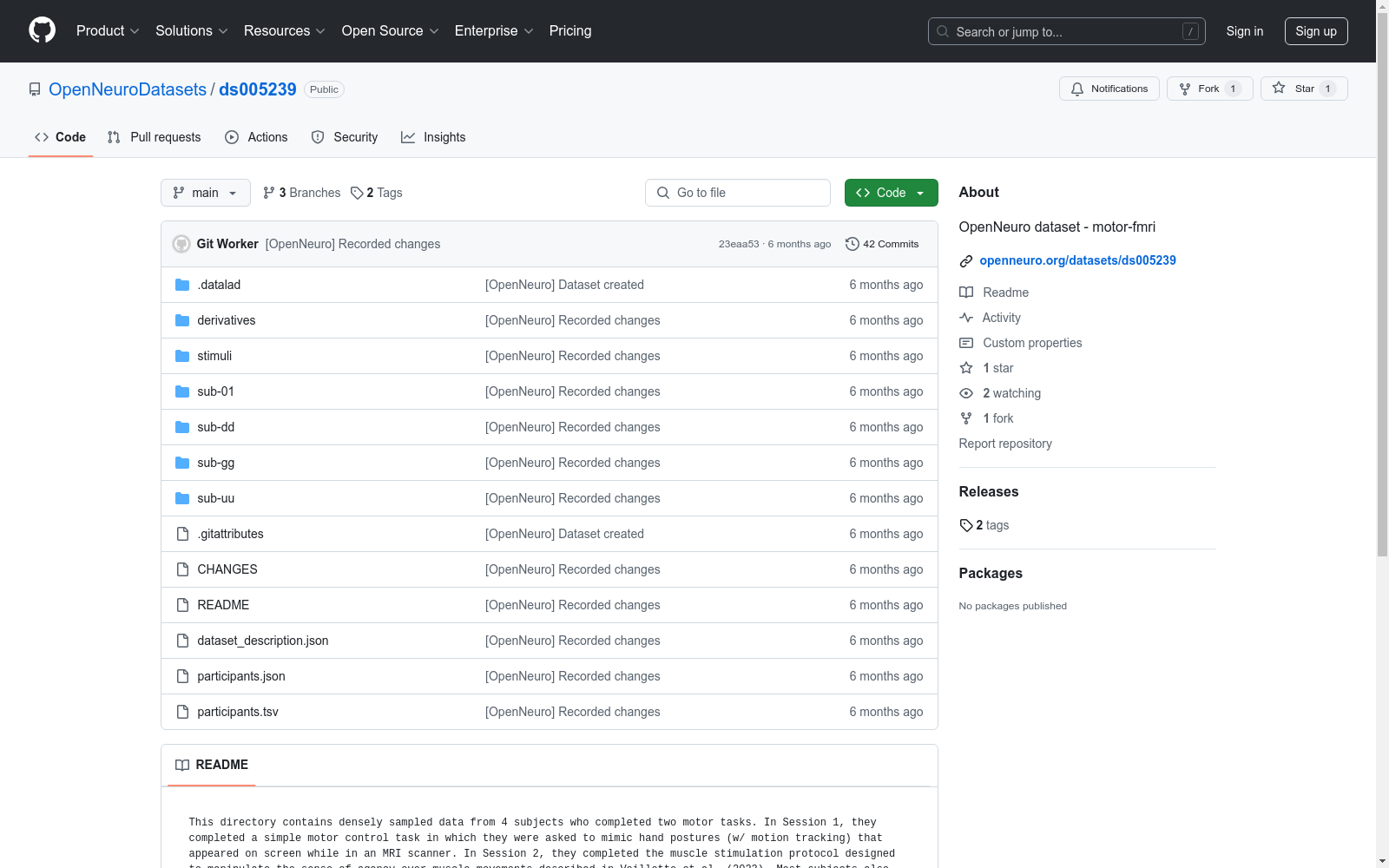Open the 42 Commits history
The height and width of the screenshot is (868, 1389).
pos(882,244)
